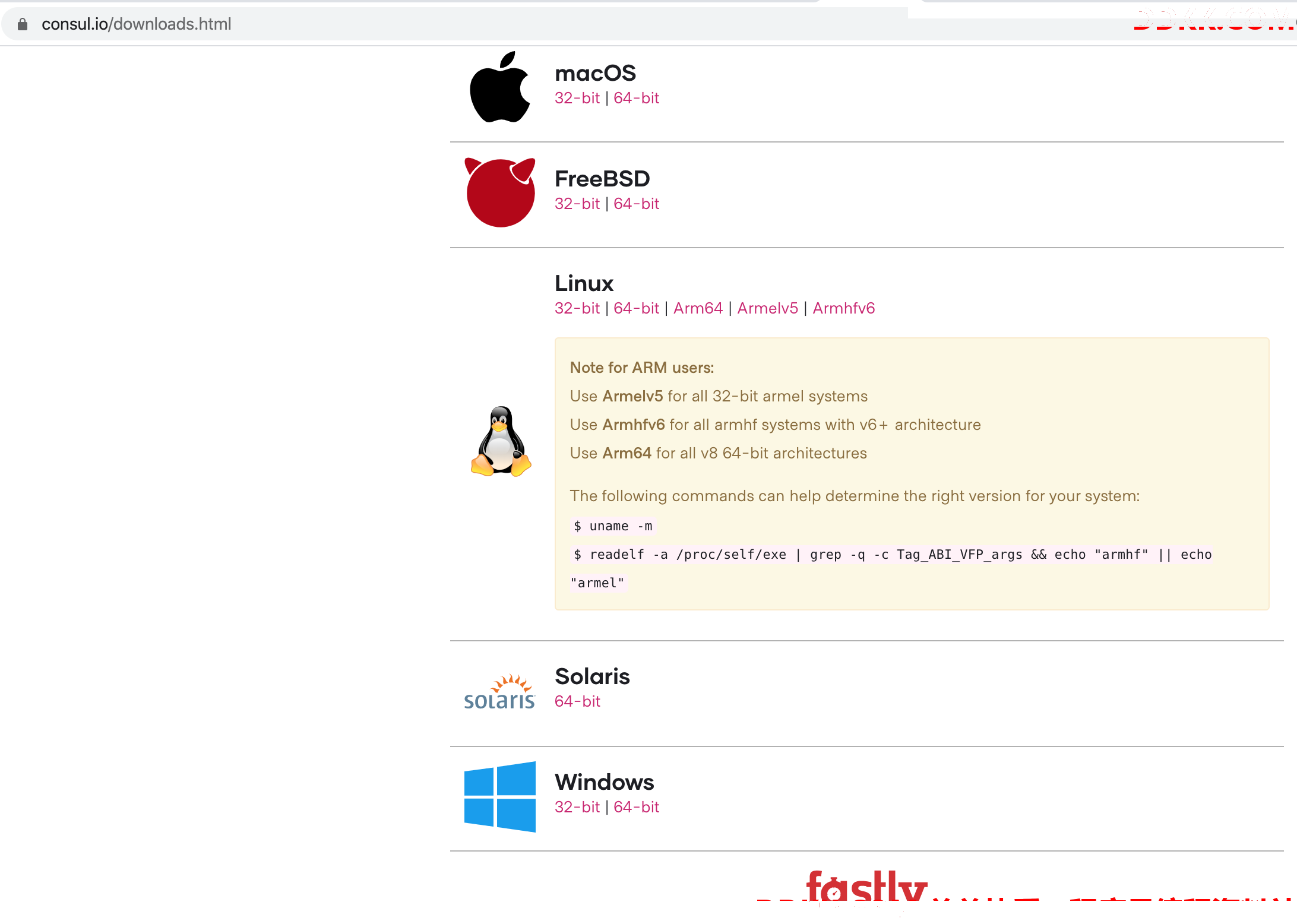Screen dimensions: 1297x924
Task: Download Linux Armelv5 build
Action: (x=767, y=308)
